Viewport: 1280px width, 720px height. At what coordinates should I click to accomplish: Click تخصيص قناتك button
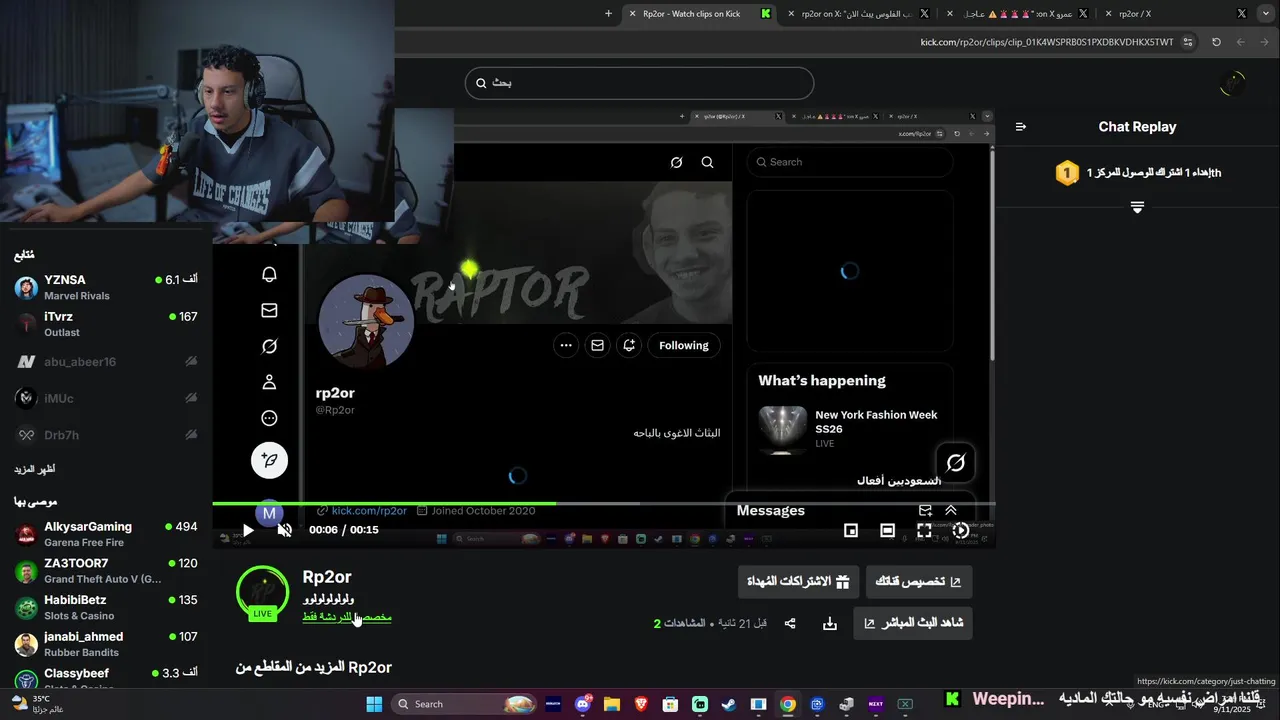[x=918, y=581]
